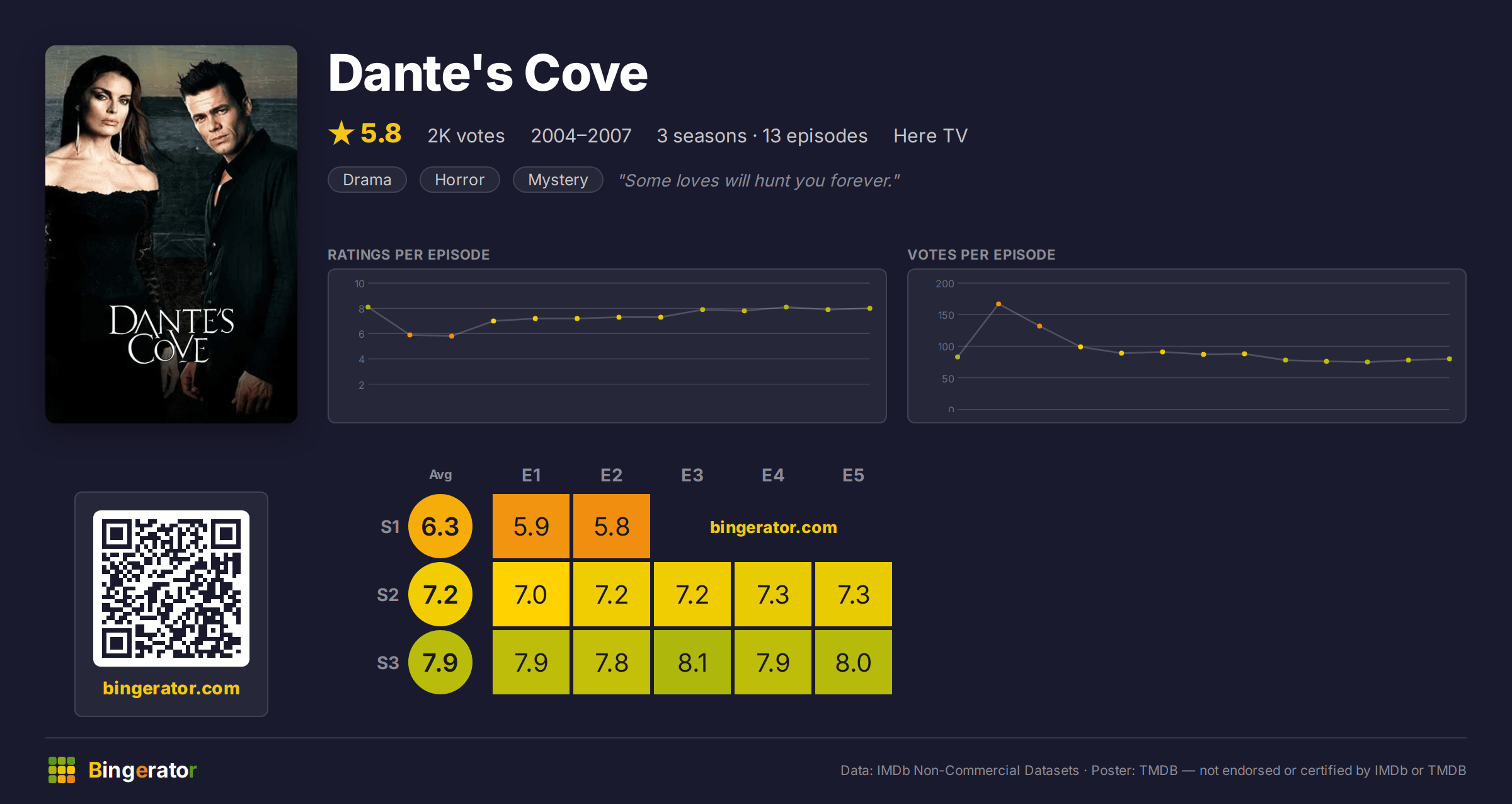Click the Drama genre tag
Viewport: 1512px width, 804px height.
(x=367, y=180)
